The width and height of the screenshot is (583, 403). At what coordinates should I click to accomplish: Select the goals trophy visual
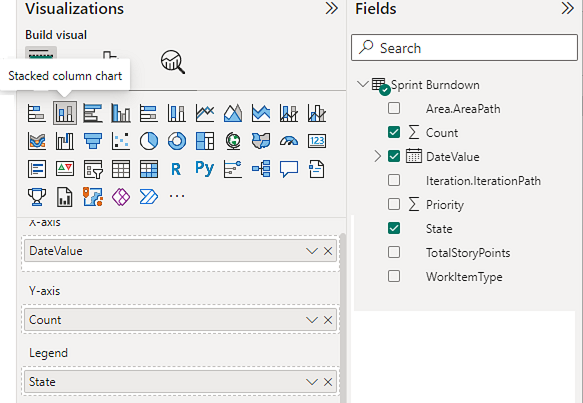tap(37, 197)
